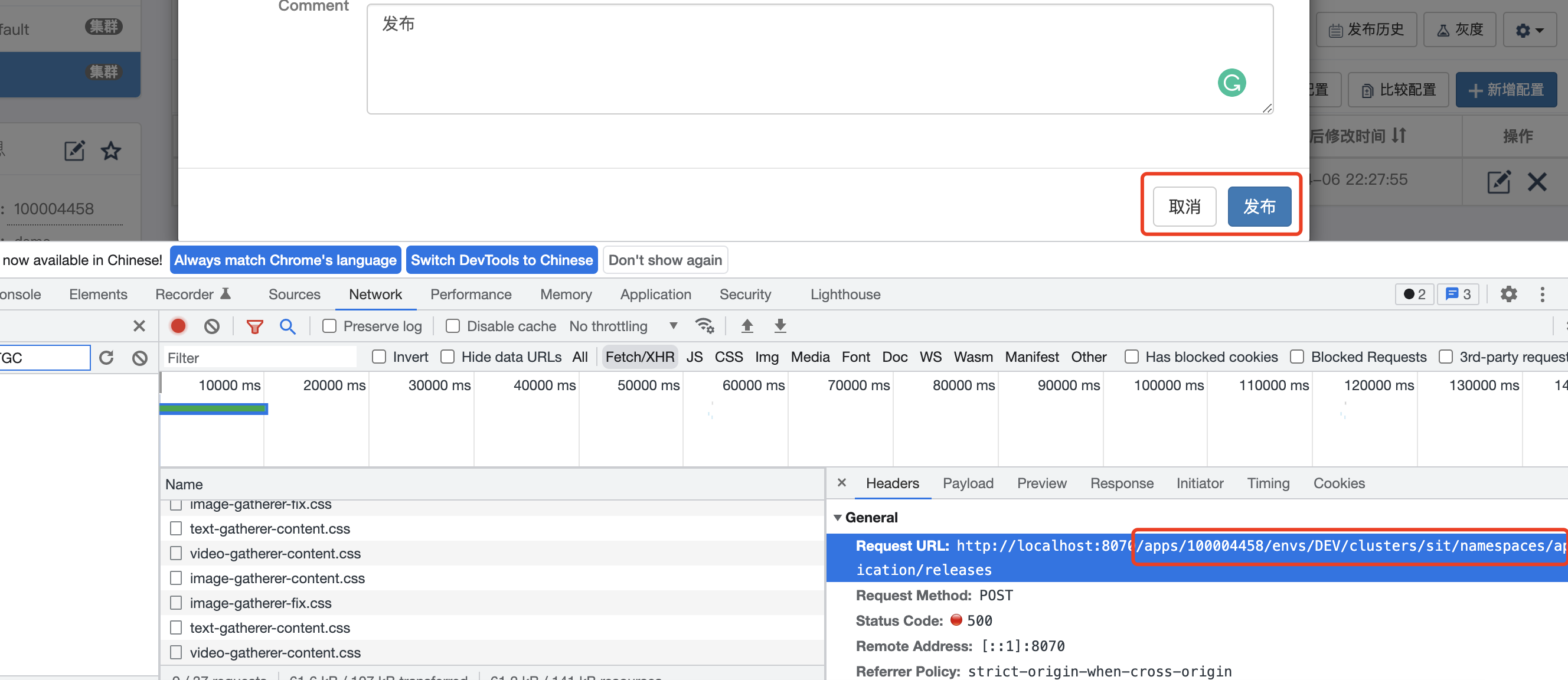The image size is (1568, 680).
Task: Click the export HAR download arrow
Action: coord(780,326)
